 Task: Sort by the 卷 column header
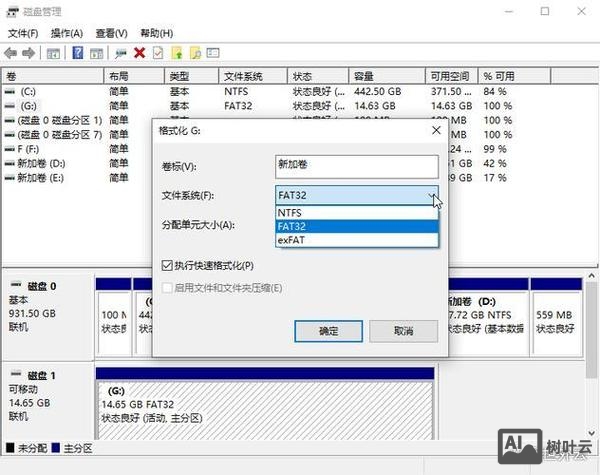53,76
